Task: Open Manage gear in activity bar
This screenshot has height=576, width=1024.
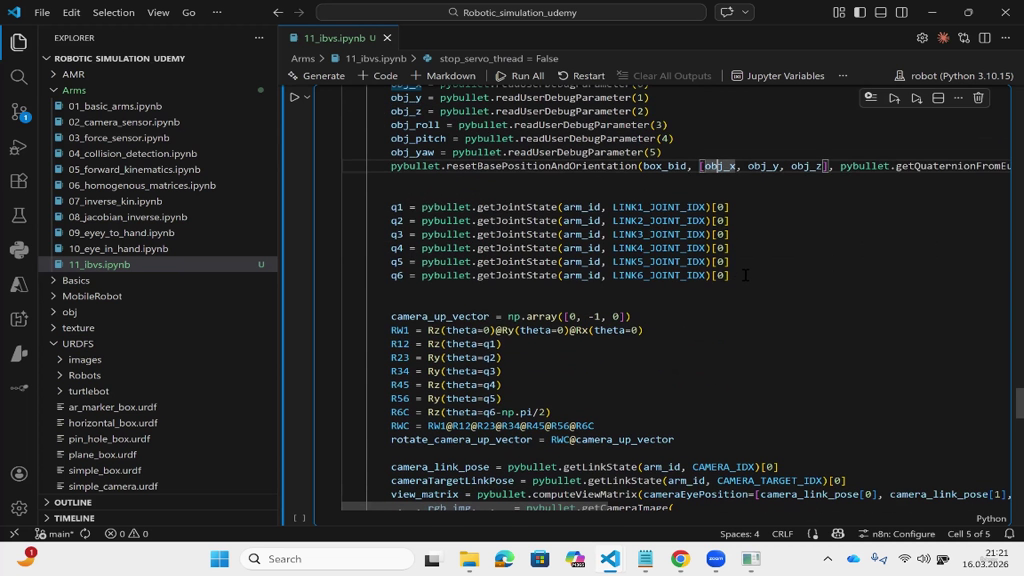Action: tap(19, 508)
